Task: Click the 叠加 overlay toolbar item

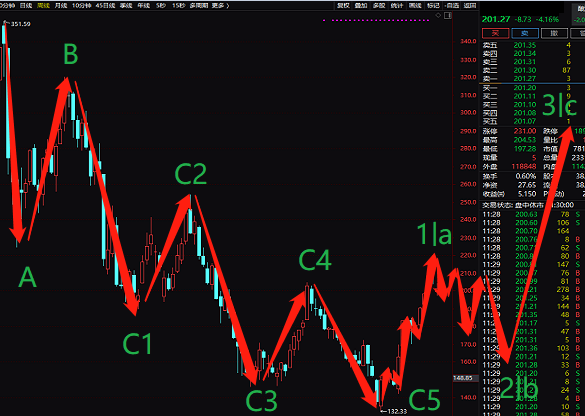Action: [x=361, y=6]
